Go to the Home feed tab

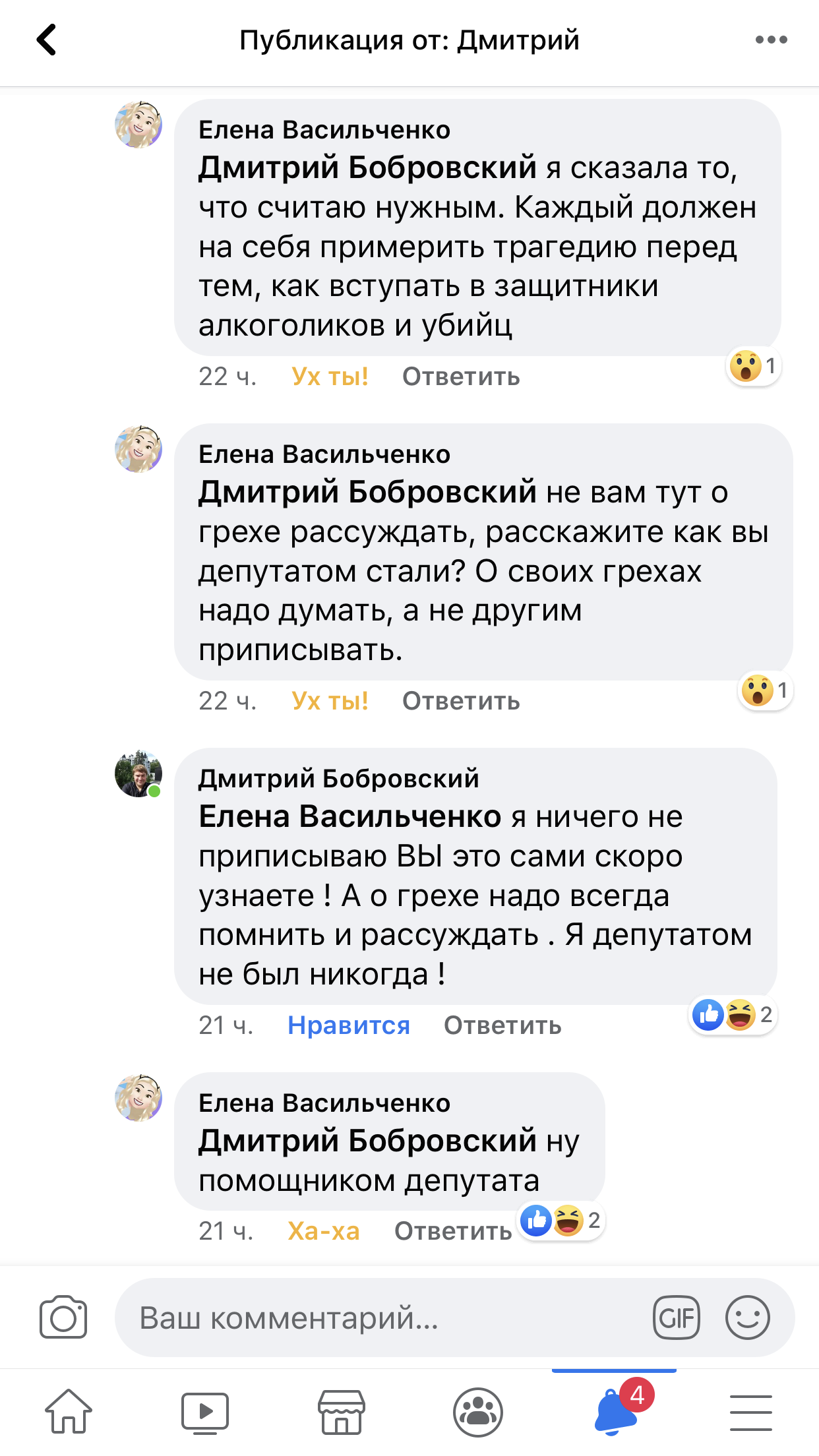[x=69, y=1411]
